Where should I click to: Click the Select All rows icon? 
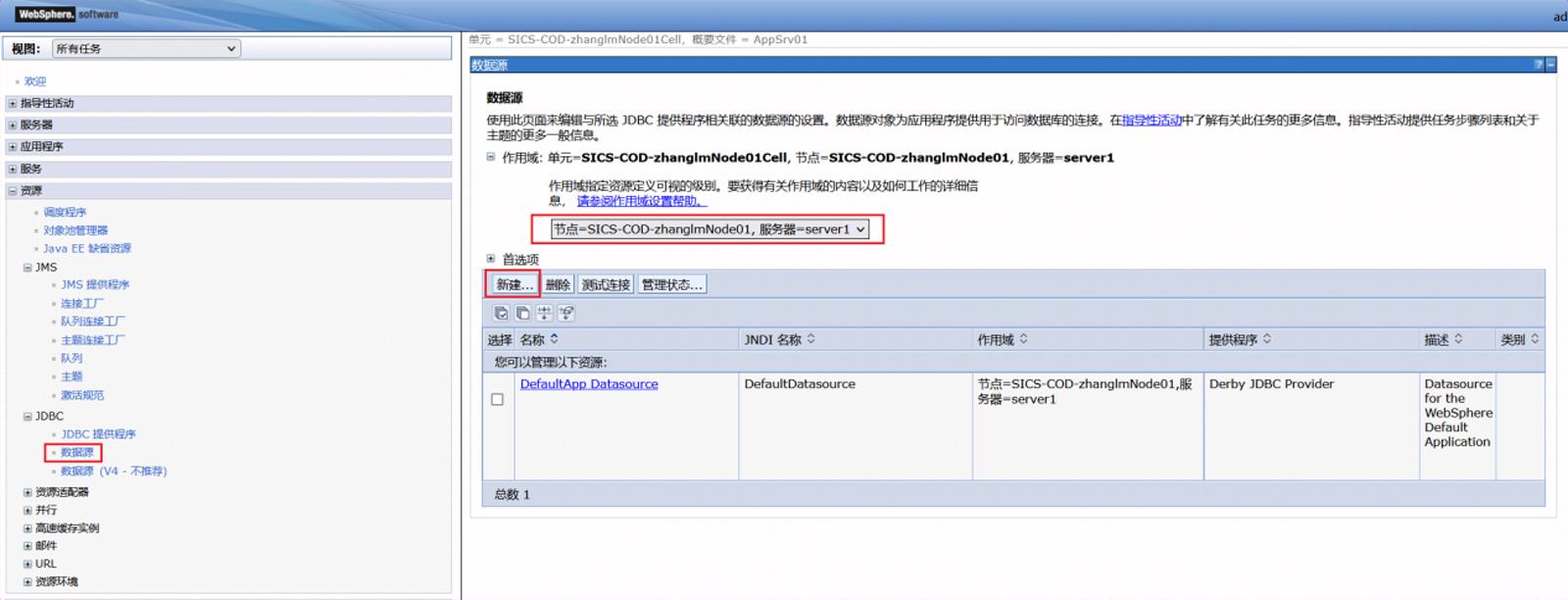(501, 313)
